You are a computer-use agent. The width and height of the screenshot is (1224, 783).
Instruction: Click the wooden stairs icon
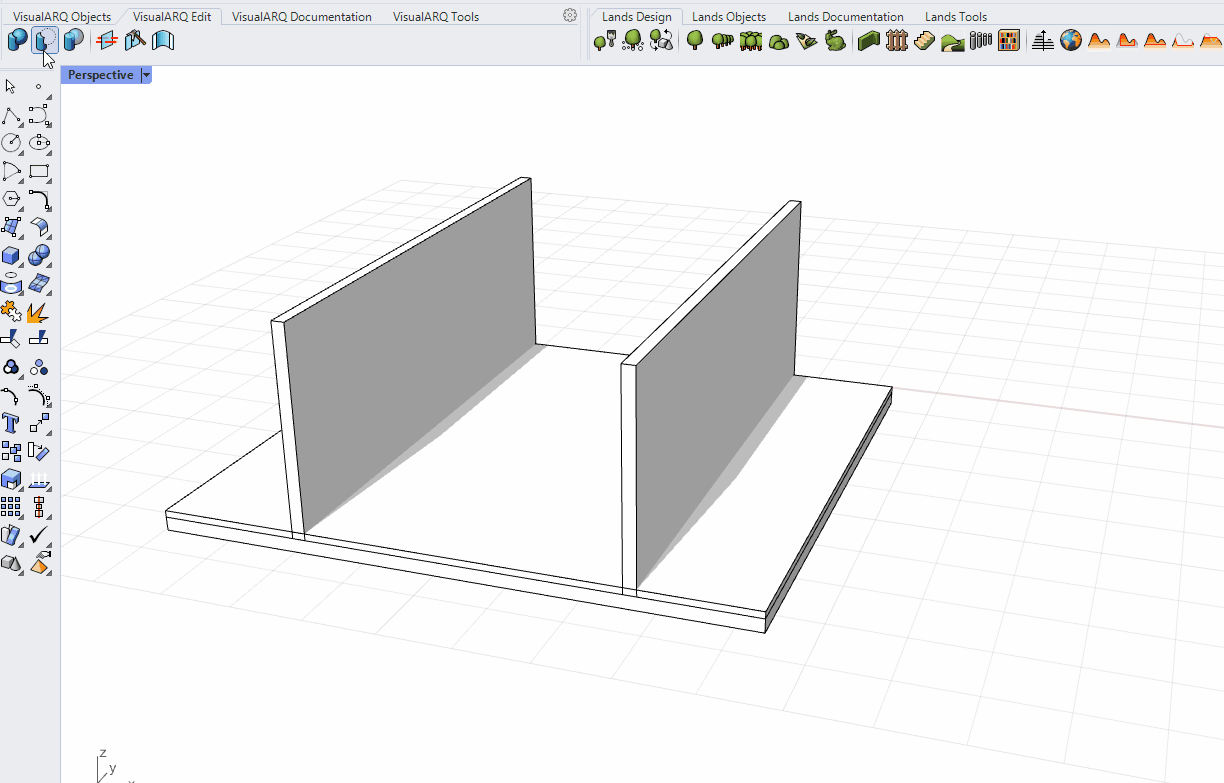pos(924,40)
